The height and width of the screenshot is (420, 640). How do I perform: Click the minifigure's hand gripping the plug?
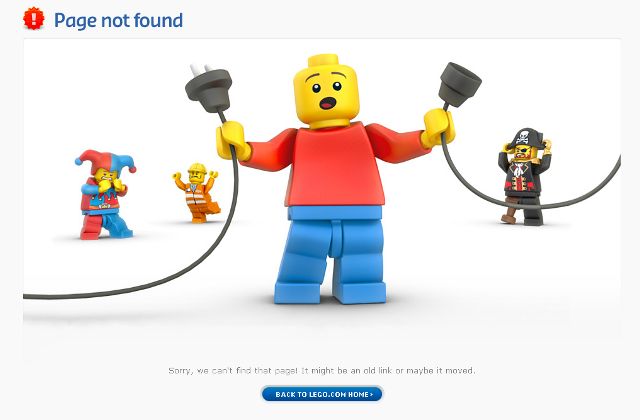(x=232, y=141)
